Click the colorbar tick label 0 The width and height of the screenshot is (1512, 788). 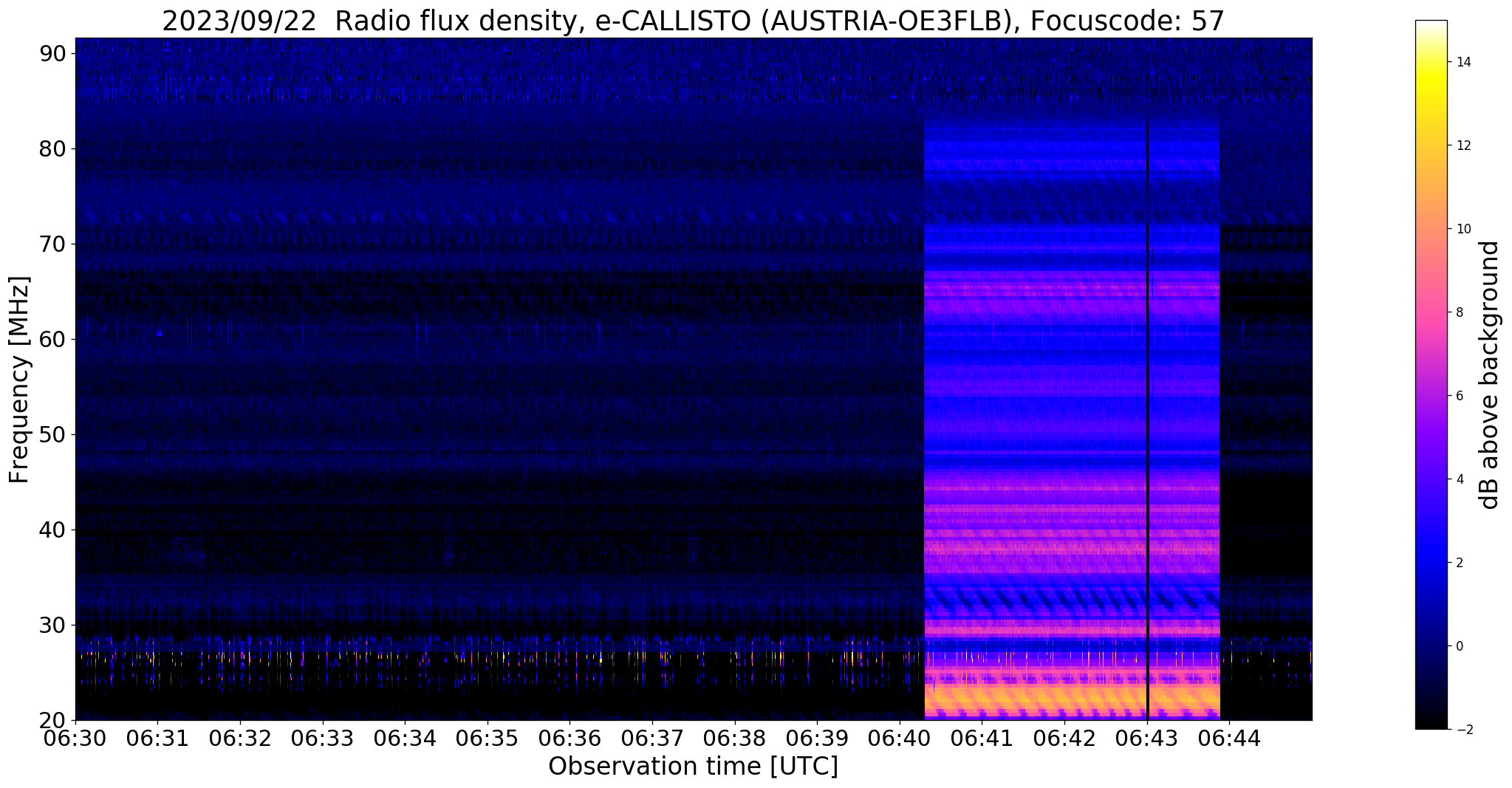point(1459,646)
